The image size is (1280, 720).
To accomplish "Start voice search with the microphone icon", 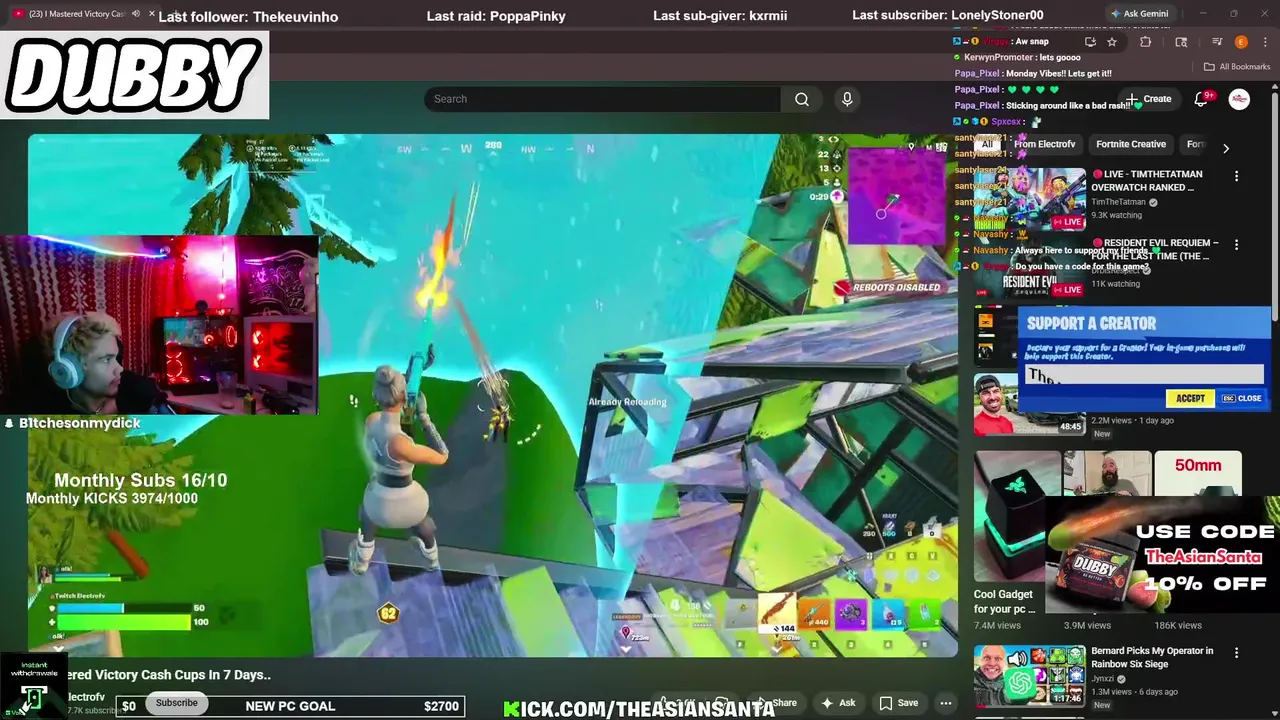I will [x=847, y=99].
